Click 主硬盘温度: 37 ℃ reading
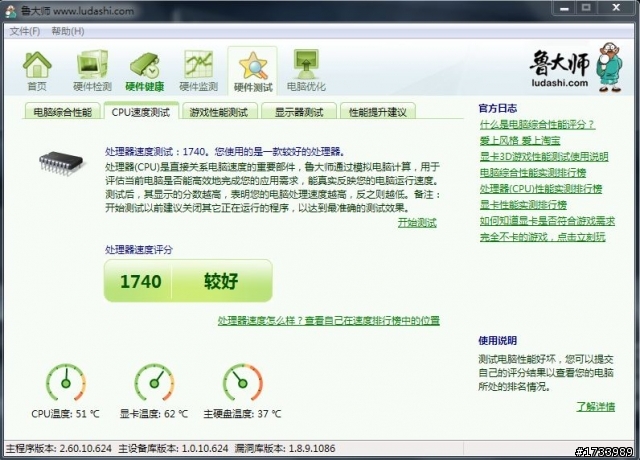Image resolution: width=640 pixels, height=460 pixels. [x=242, y=413]
